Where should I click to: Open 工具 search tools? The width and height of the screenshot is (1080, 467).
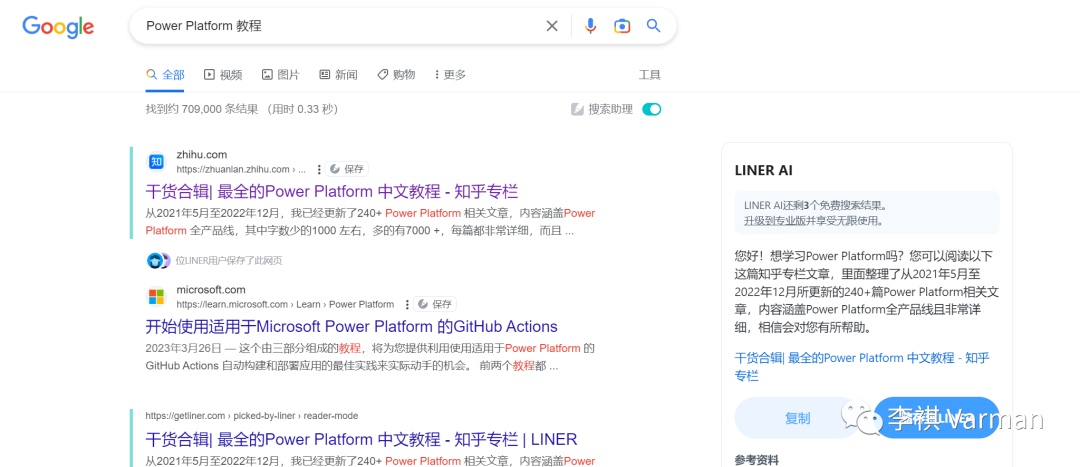(x=649, y=75)
